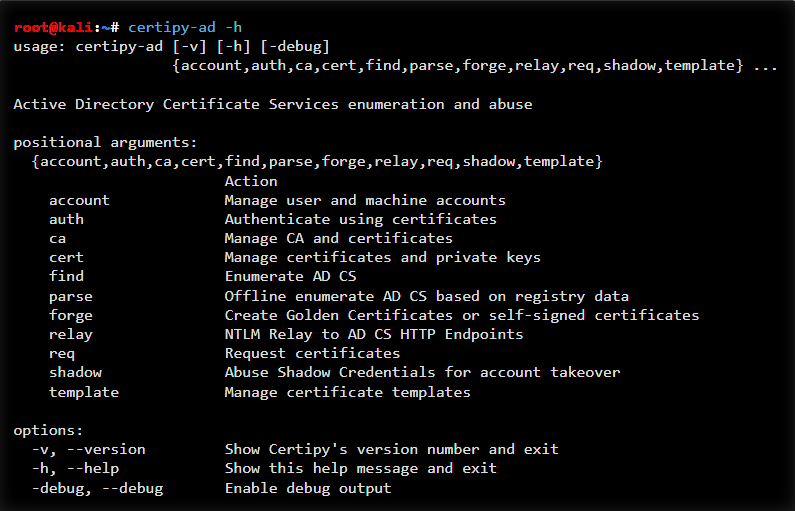
Task: Click 'Create Golden Certificates or self-signed certificates'
Action: tap(462, 315)
